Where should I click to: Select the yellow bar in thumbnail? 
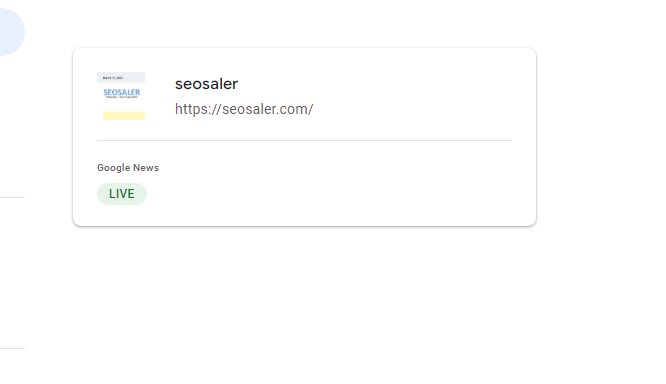tap(124, 116)
